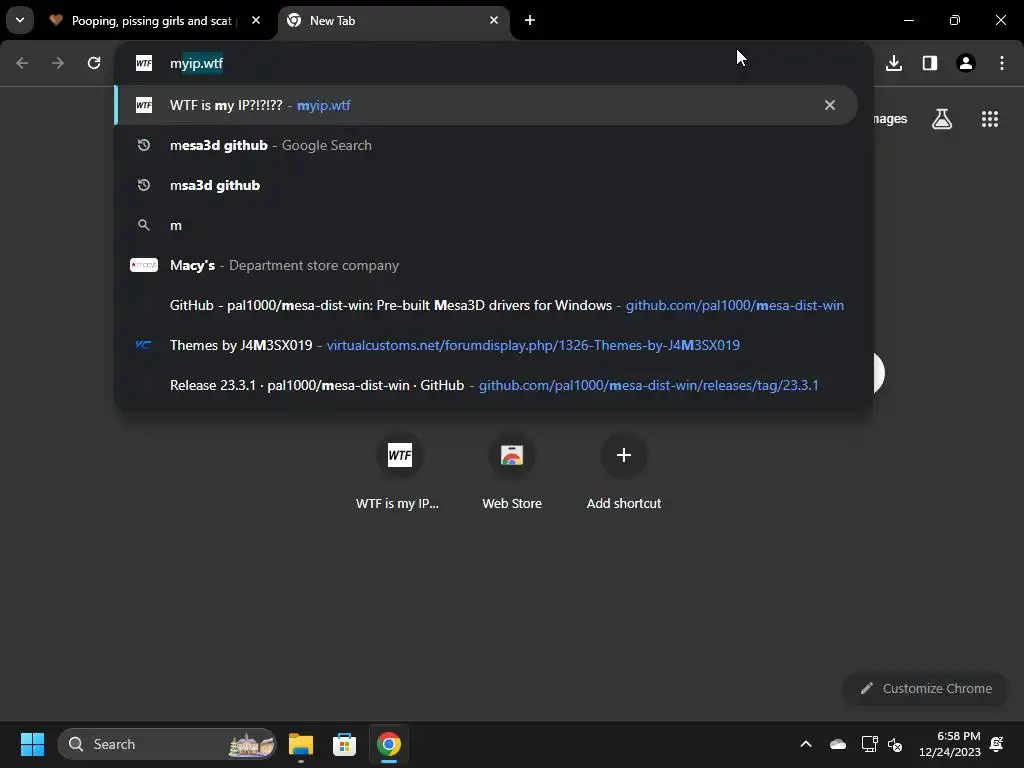Open Microsoft Store from taskbar

tap(344, 744)
